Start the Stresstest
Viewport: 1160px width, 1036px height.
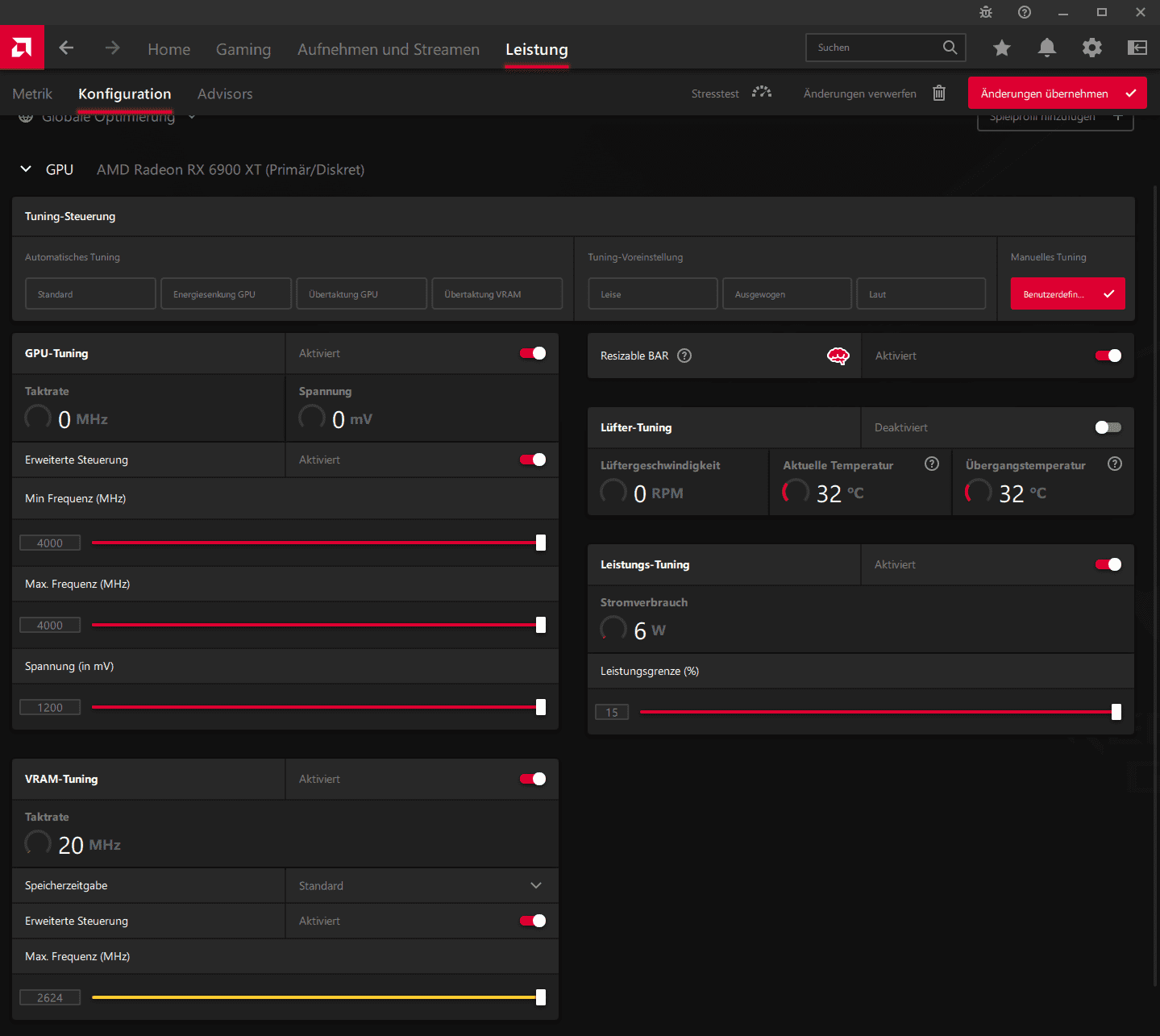(x=715, y=94)
